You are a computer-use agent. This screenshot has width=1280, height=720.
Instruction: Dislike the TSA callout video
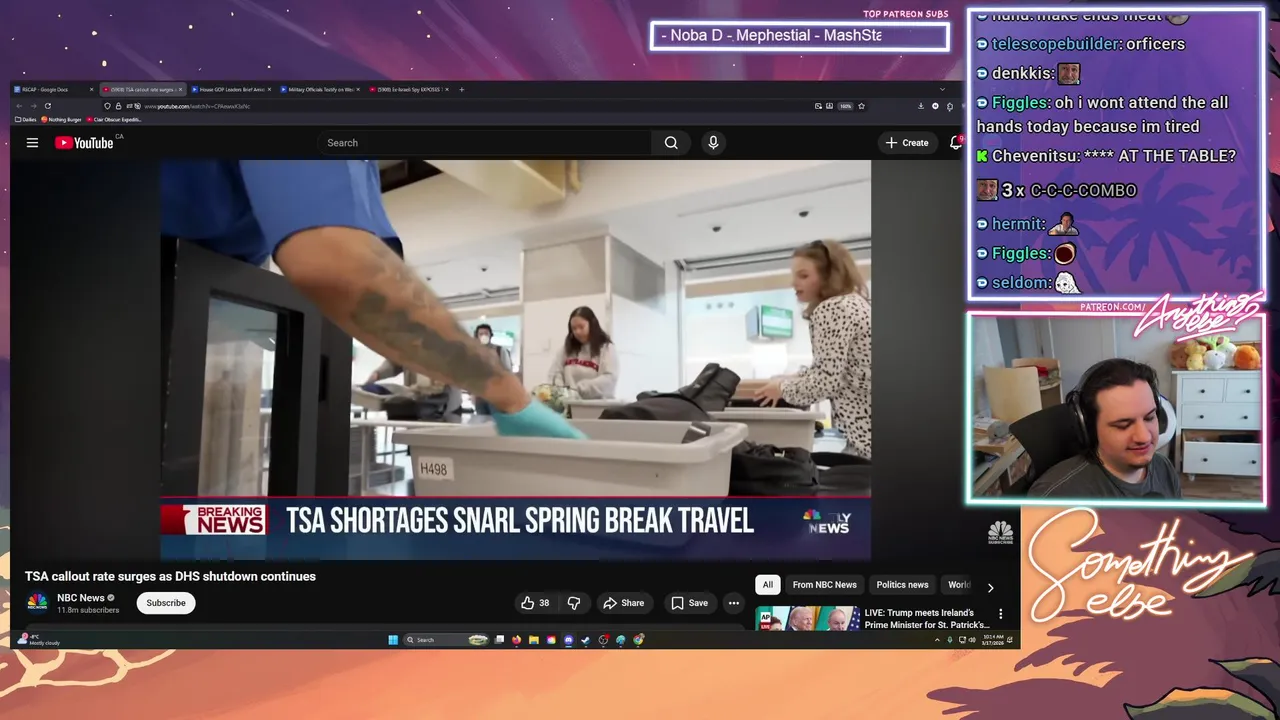(x=574, y=603)
